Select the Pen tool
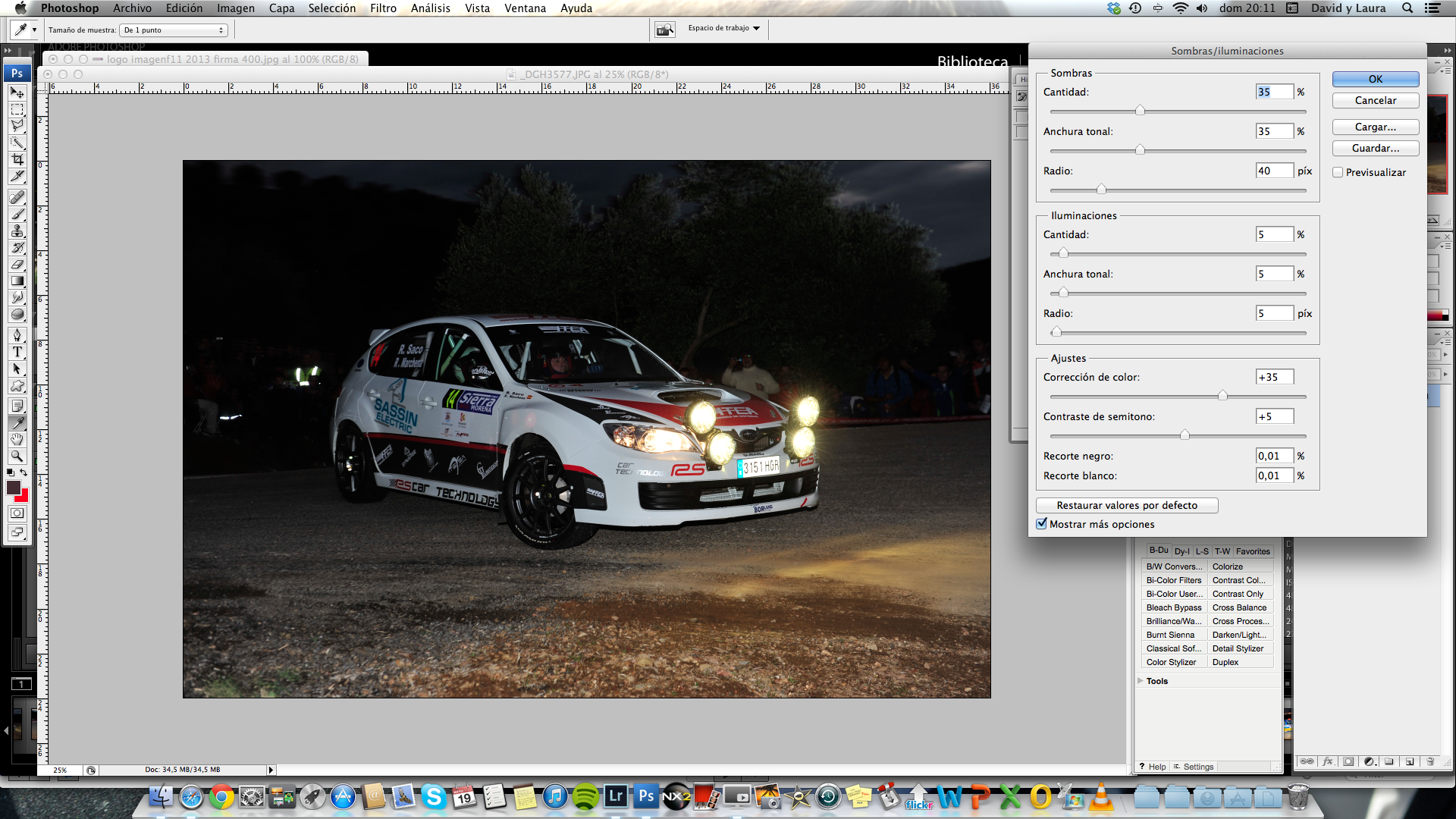Viewport: 1456px width, 819px height. point(17,335)
